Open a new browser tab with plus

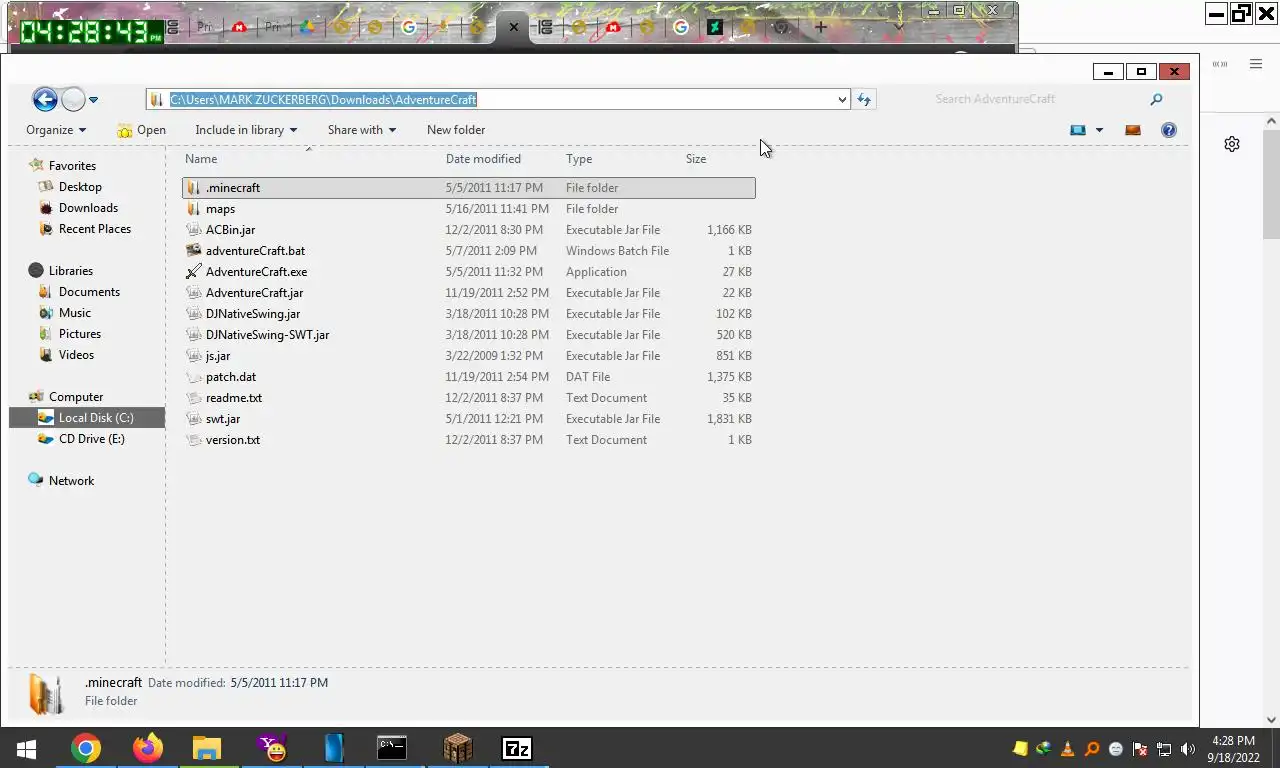coord(820,27)
